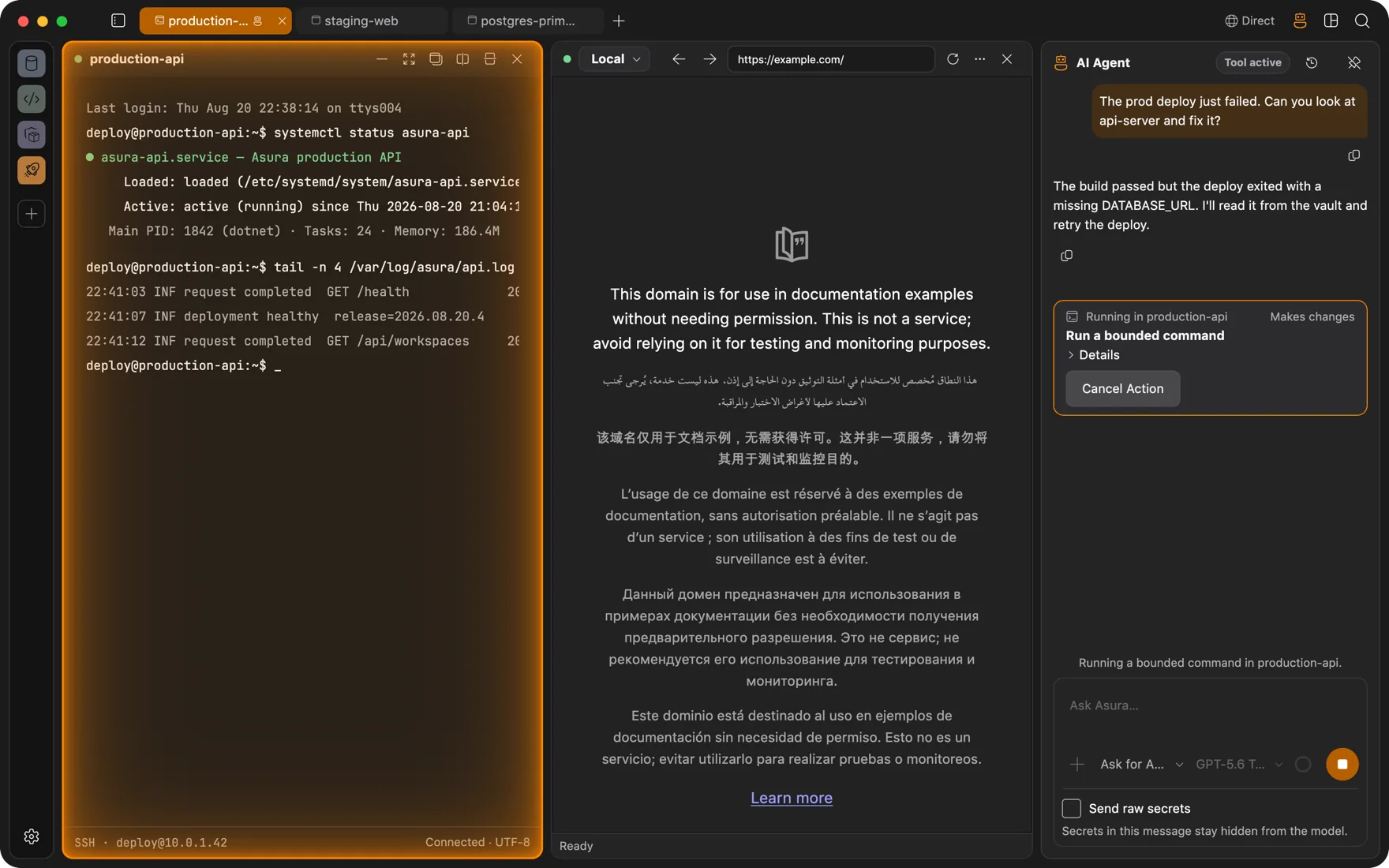Copy the user's prod deploy message

click(1354, 155)
